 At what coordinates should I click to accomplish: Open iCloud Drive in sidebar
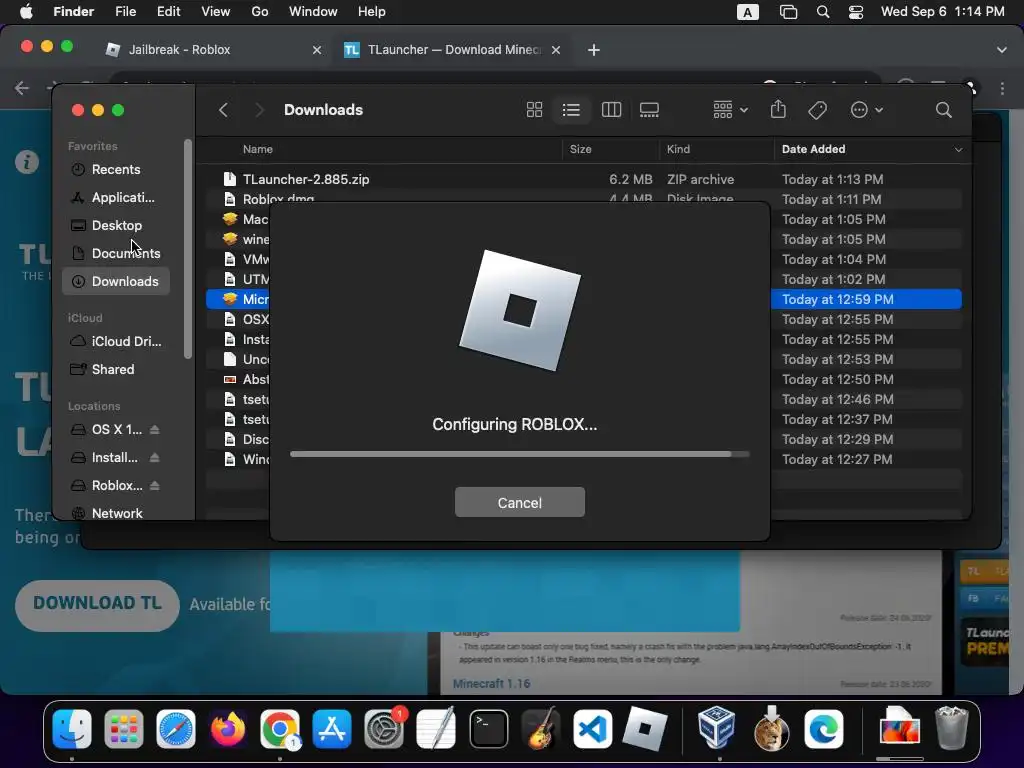[116, 342]
